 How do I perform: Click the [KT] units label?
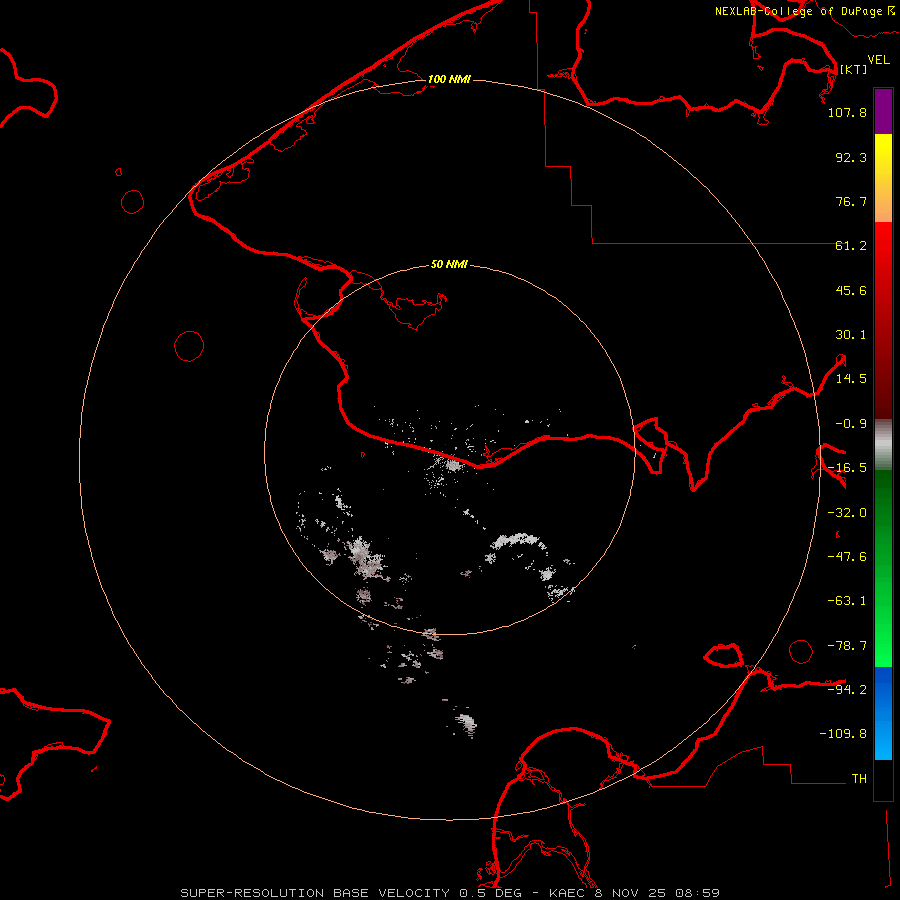coord(853,69)
